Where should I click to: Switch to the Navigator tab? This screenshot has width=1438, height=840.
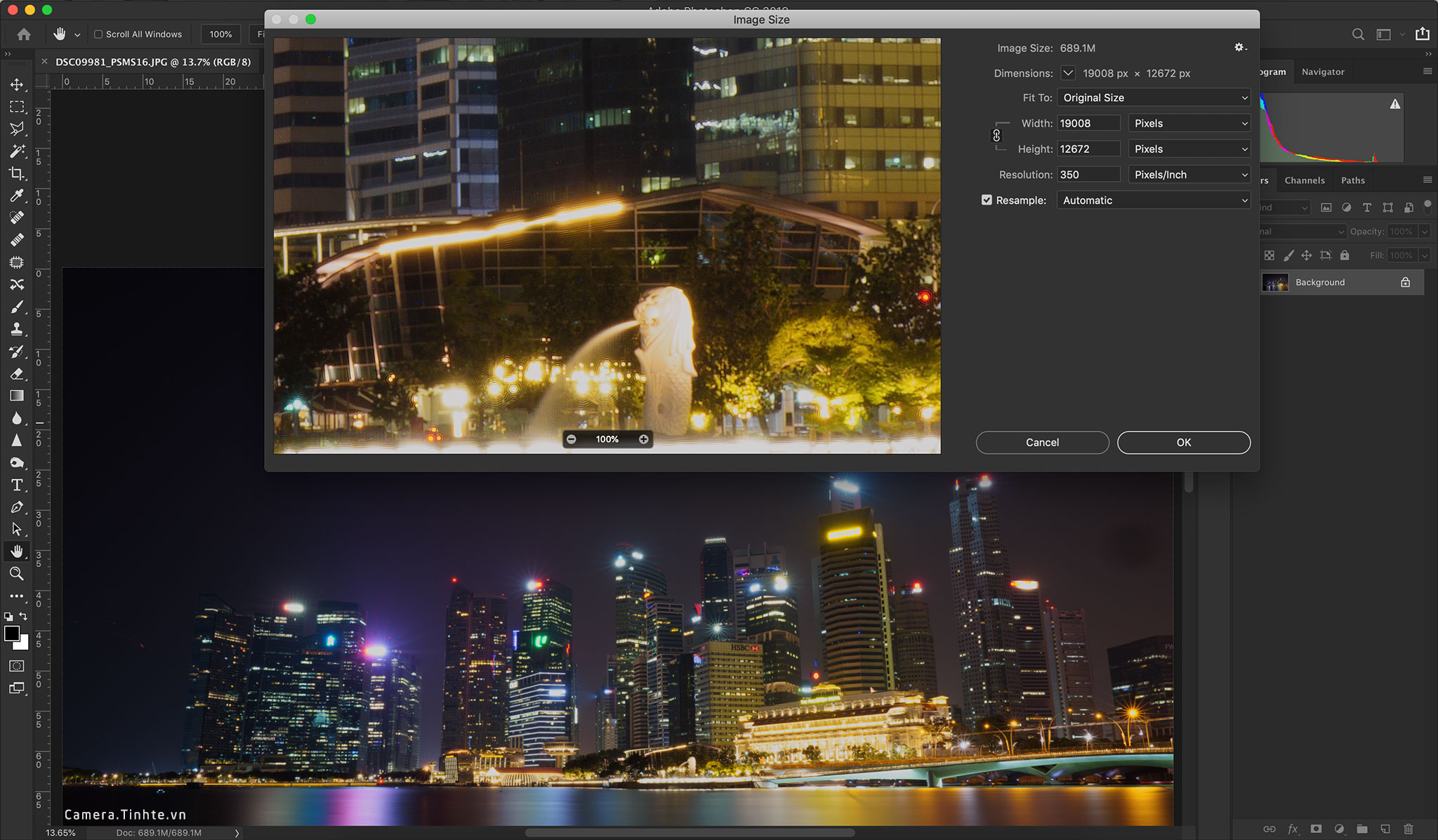[x=1323, y=72]
